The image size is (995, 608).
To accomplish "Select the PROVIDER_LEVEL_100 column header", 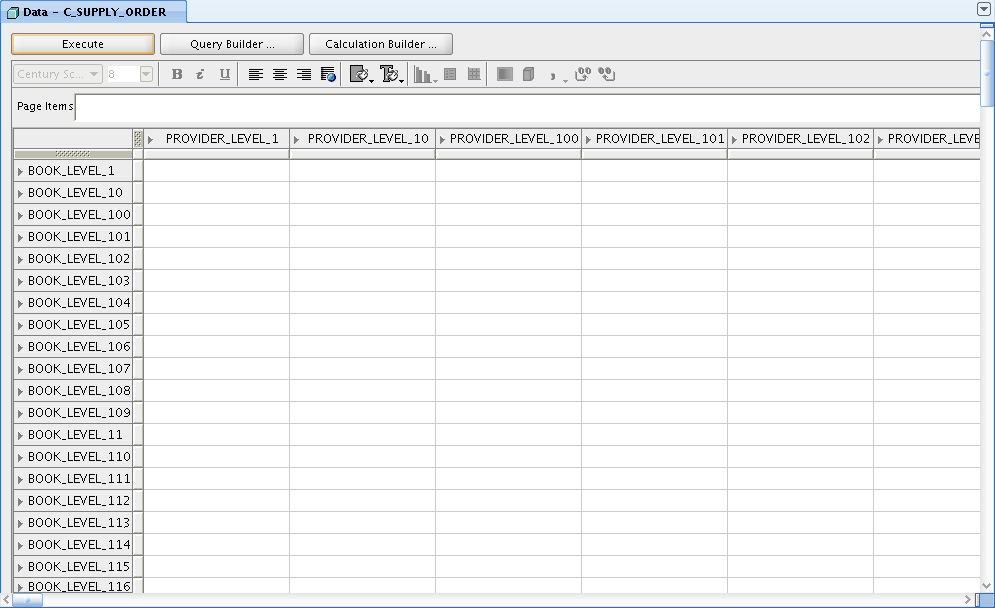I will click(508, 139).
